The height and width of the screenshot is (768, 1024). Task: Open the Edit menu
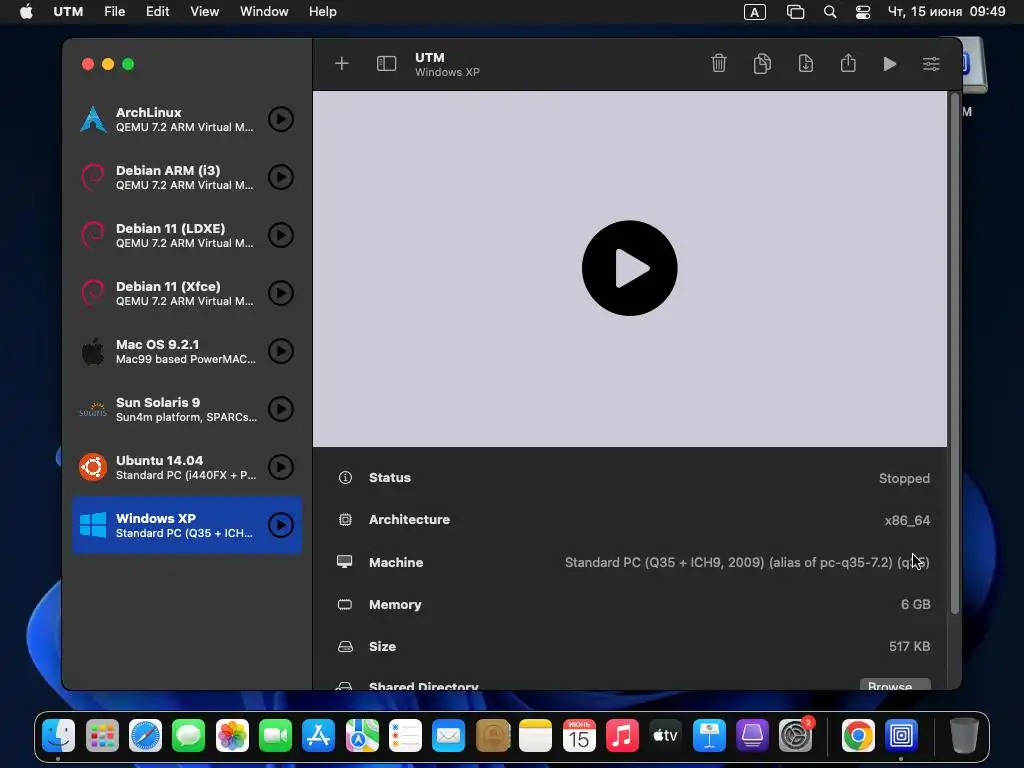(x=157, y=12)
